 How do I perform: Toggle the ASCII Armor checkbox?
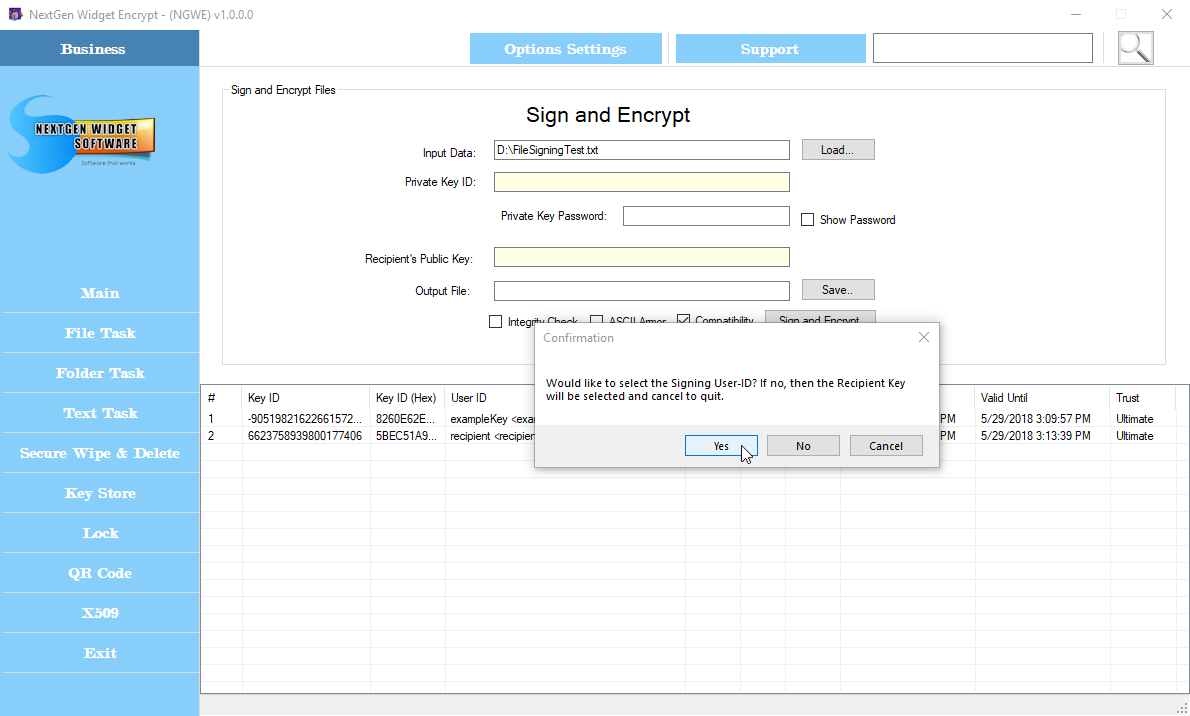[x=597, y=320]
